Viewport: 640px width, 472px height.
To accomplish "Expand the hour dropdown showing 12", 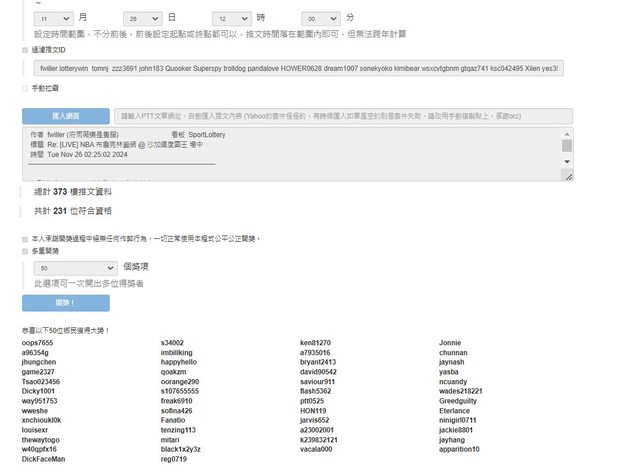I will [233, 18].
